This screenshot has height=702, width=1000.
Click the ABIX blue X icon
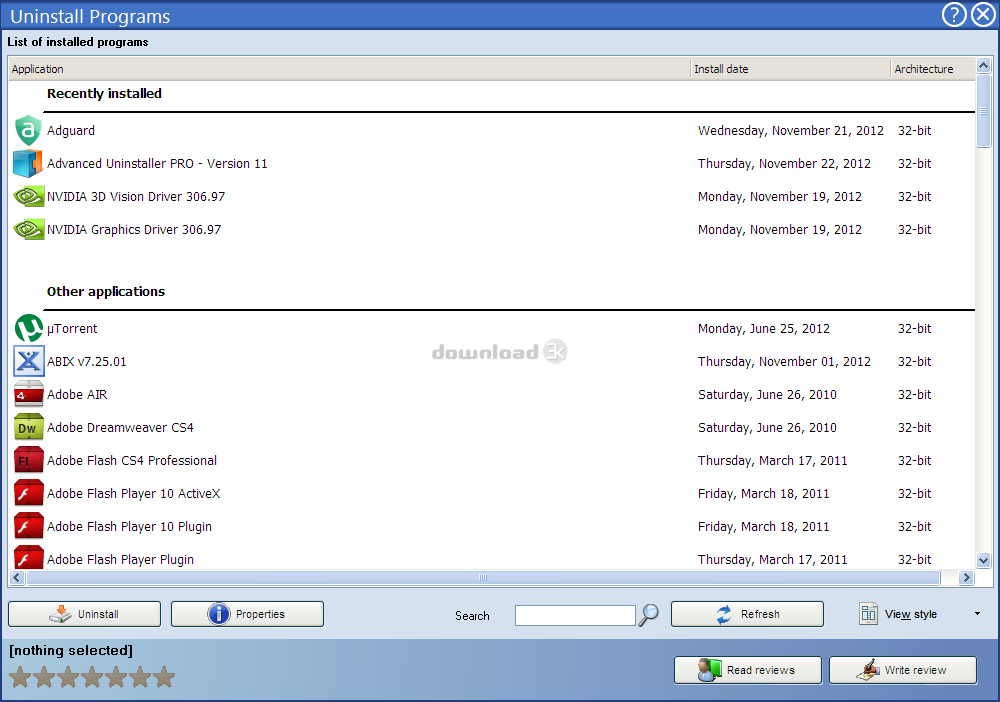[29, 362]
